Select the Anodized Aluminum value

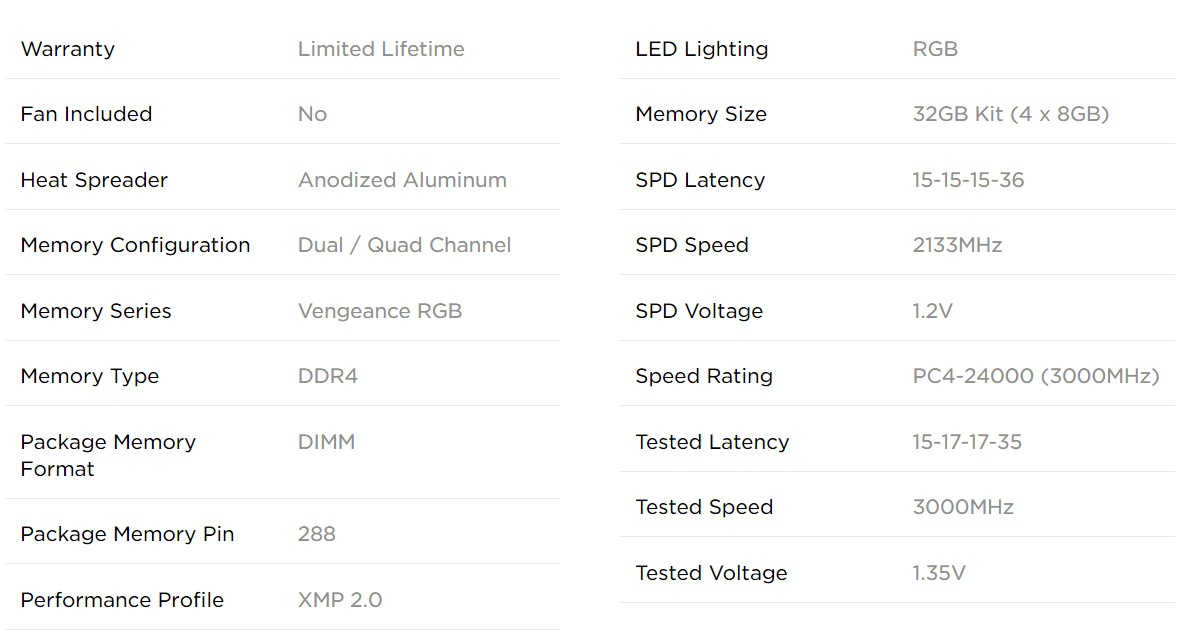pos(402,180)
